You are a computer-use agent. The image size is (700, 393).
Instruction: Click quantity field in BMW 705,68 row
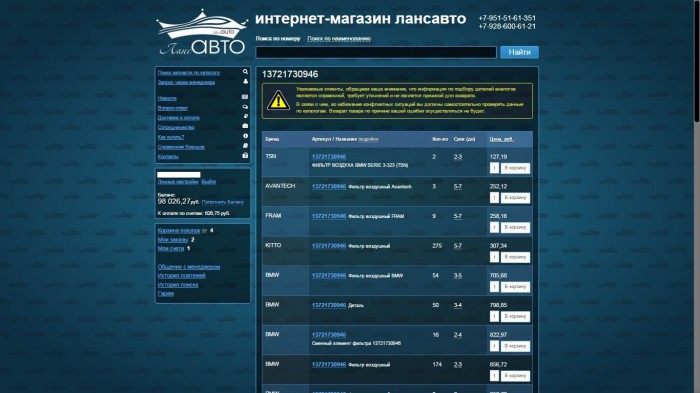point(494,287)
